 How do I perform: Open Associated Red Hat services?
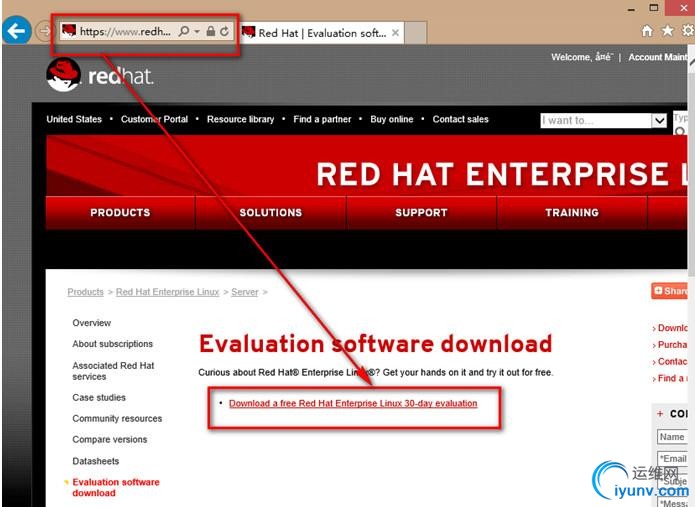point(113,371)
